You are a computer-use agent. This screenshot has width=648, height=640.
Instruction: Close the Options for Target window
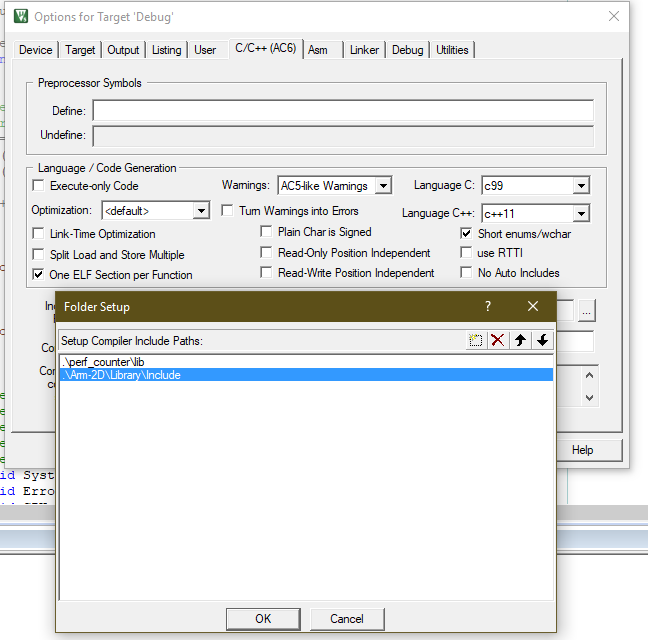coord(613,16)
